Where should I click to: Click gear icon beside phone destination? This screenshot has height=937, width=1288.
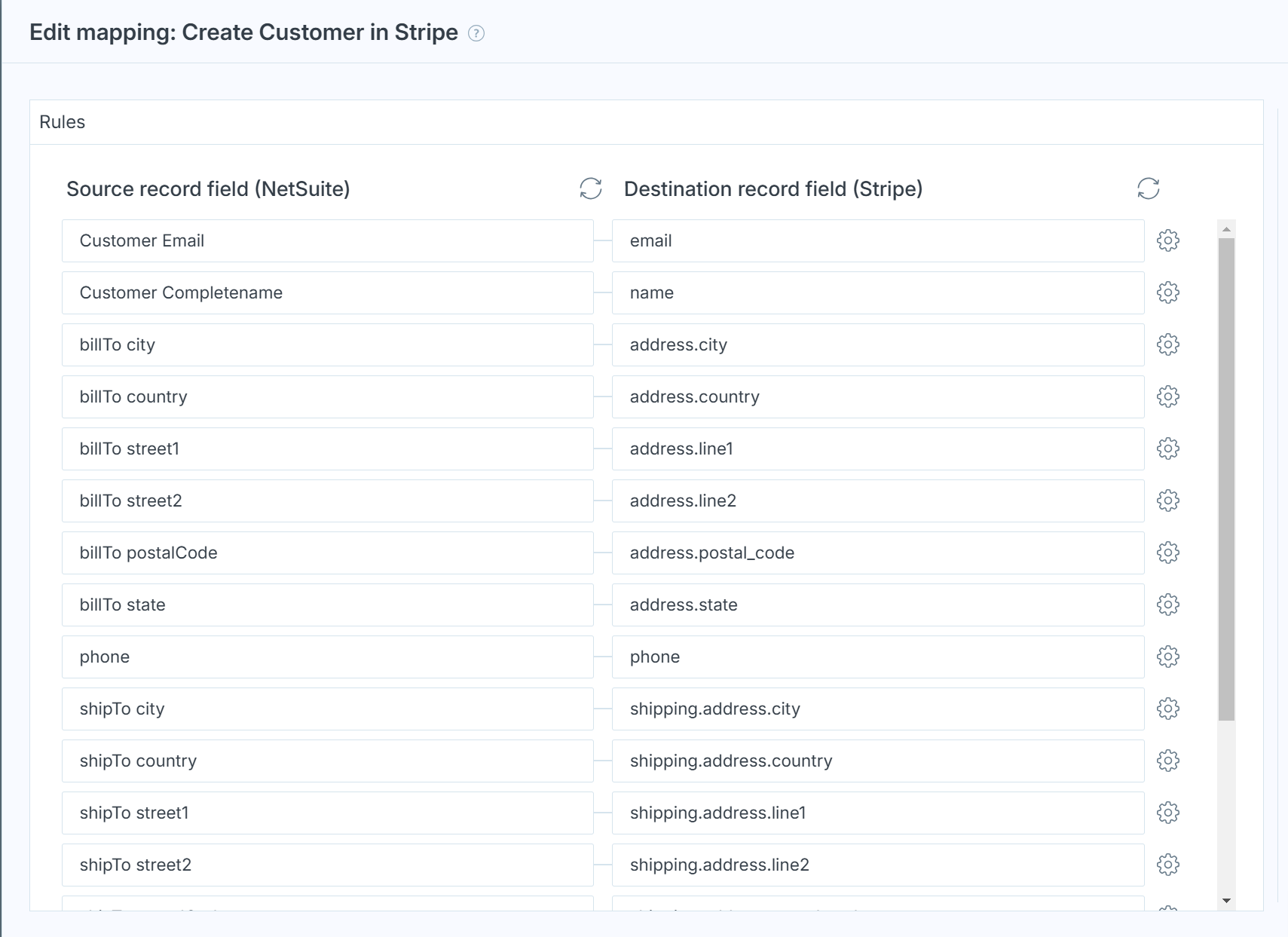(x=1167, y=657)
